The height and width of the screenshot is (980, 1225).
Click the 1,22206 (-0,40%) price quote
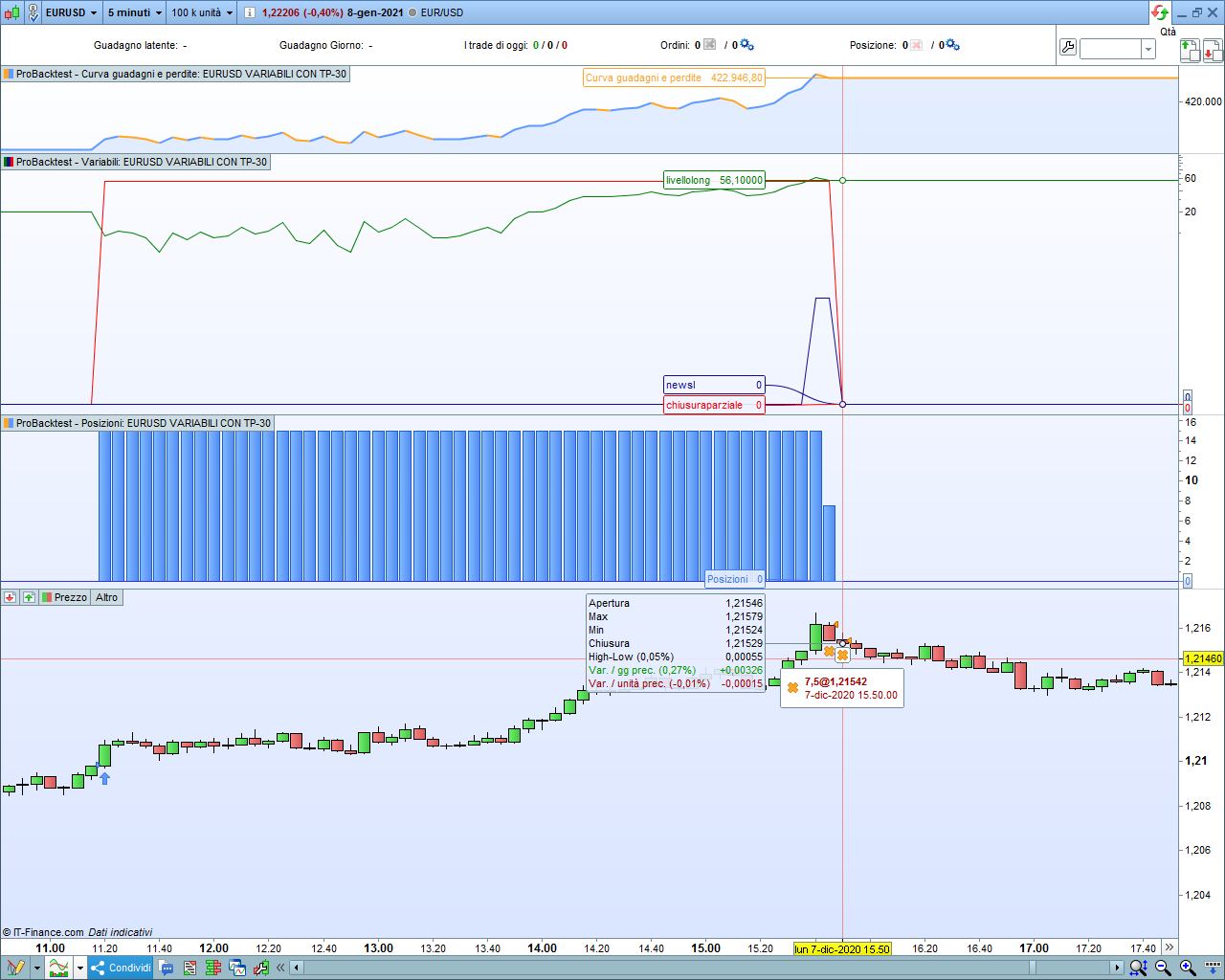click(302, 12)
